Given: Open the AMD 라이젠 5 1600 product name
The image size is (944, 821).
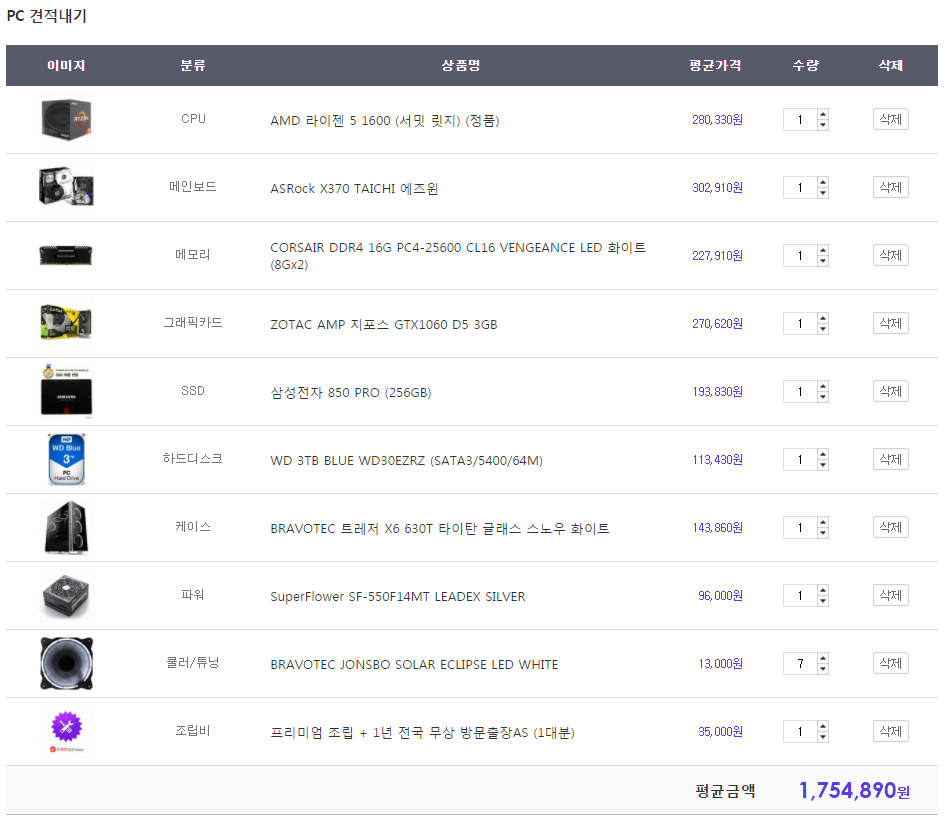Looking at the screenshot, I should tap(385, 120).
